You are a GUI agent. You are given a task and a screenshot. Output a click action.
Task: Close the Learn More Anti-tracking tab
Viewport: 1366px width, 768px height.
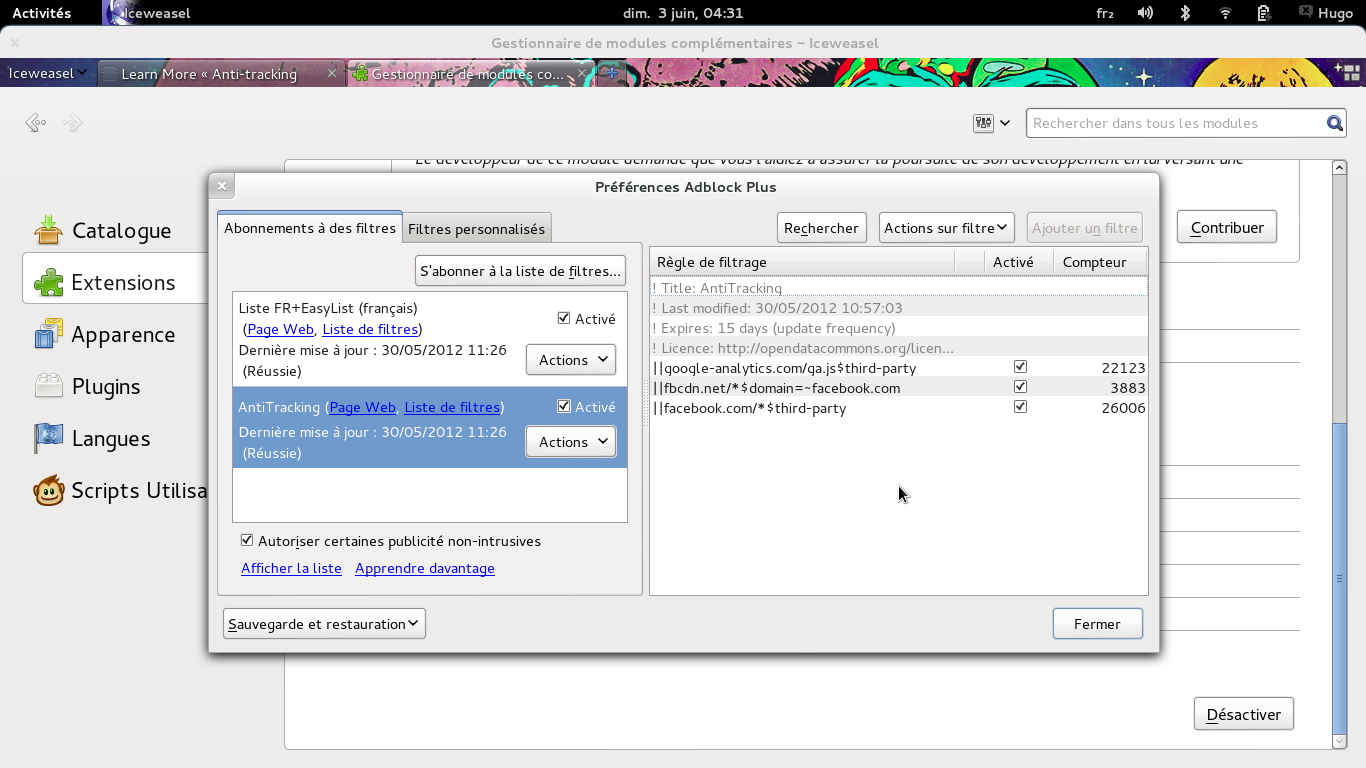pyautogui.click(x=332, y=73)
